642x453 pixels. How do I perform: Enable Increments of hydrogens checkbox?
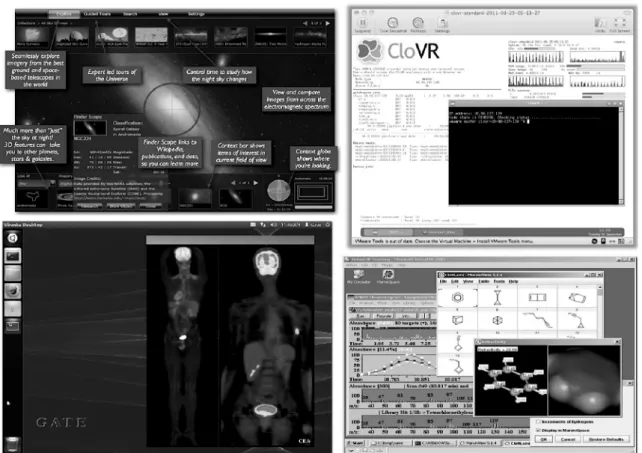coord(538,421)
